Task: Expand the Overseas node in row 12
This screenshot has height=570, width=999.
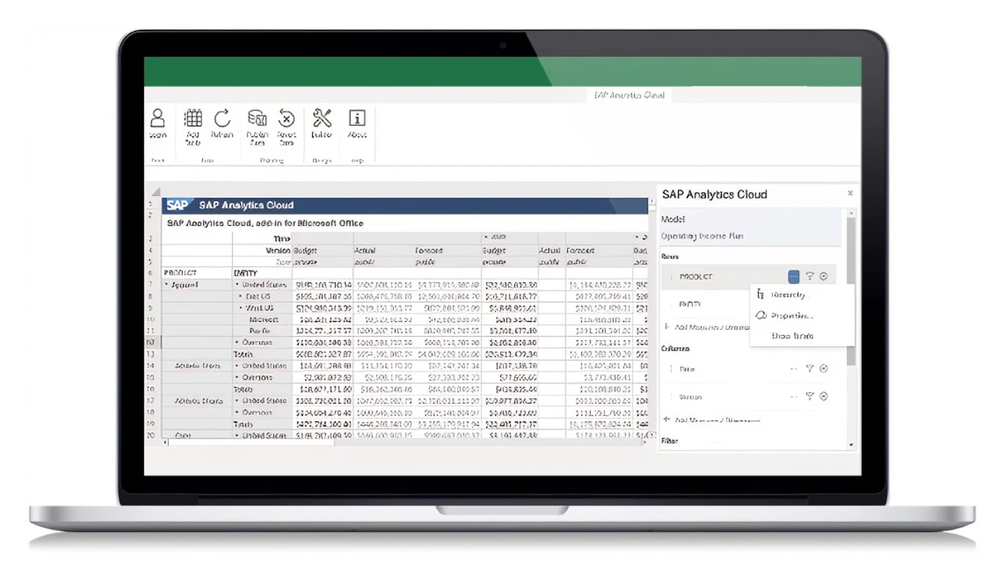Action: (237, 342)
